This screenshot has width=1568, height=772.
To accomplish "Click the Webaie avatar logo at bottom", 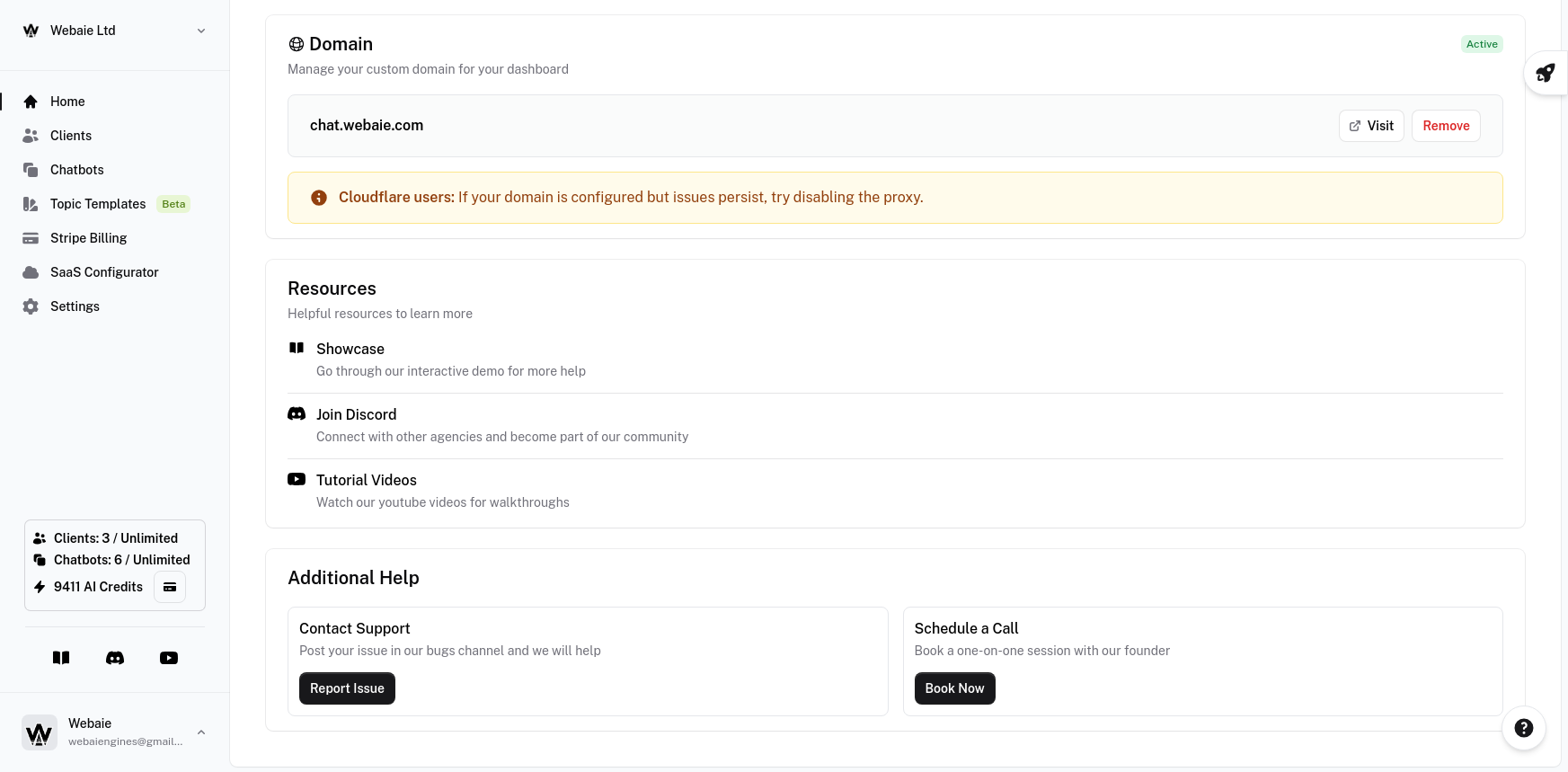I will pos(40,732).
